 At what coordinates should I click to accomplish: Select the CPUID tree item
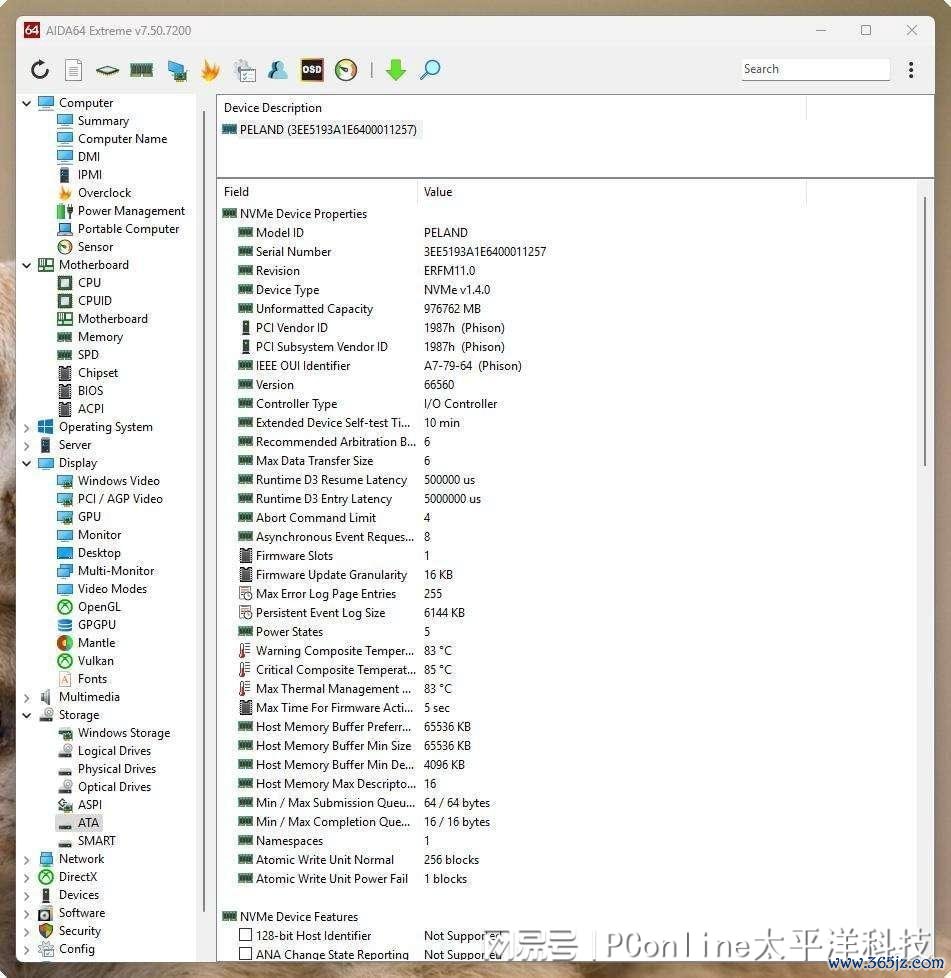tap(95, 301)
